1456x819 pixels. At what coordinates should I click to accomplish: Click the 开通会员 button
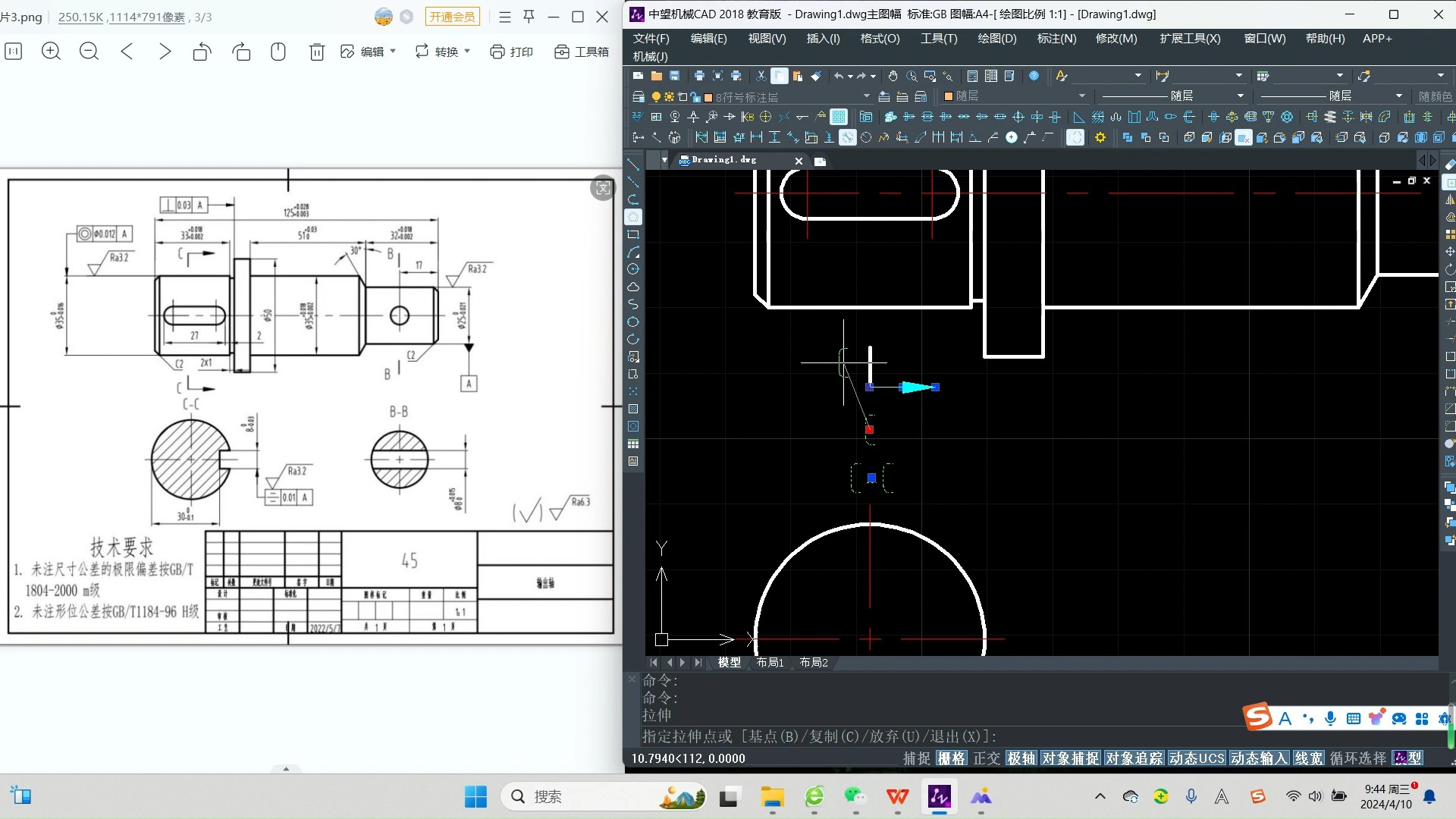pyautogui.click(x=452, y=17)
